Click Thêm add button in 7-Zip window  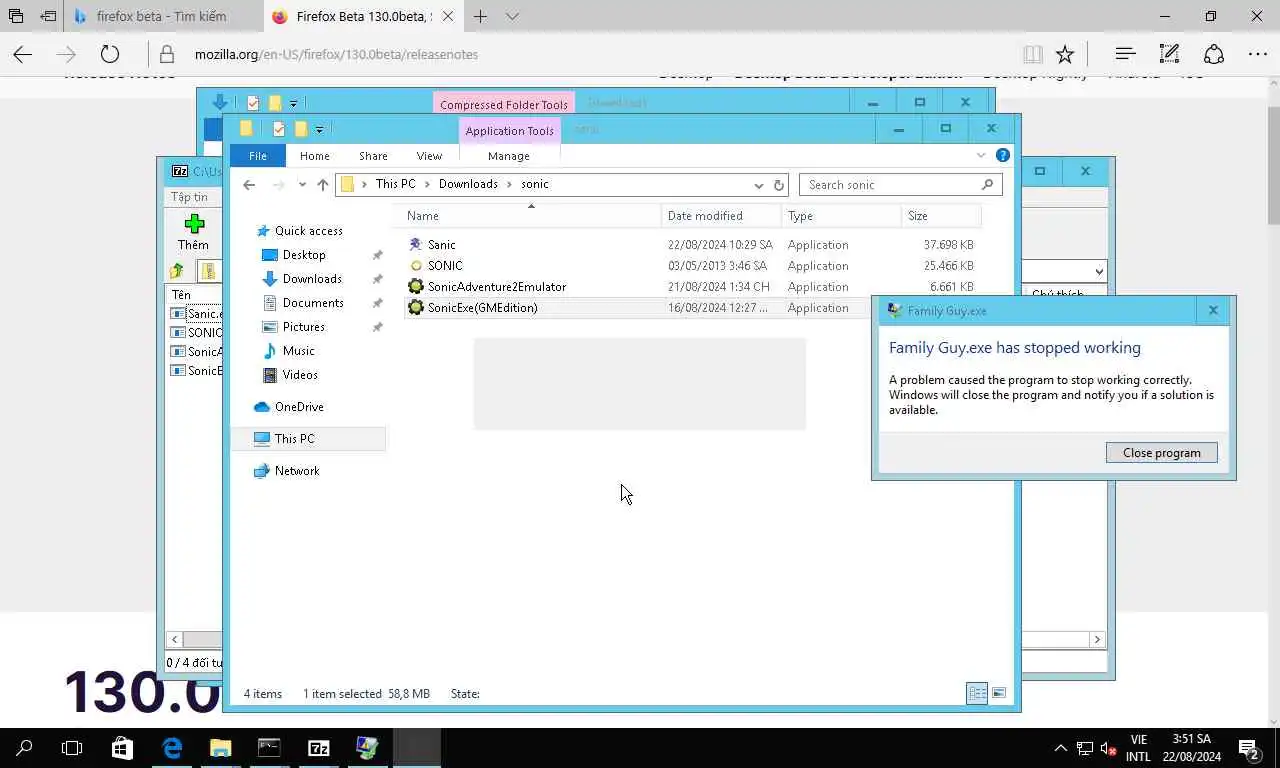point(194,232)
